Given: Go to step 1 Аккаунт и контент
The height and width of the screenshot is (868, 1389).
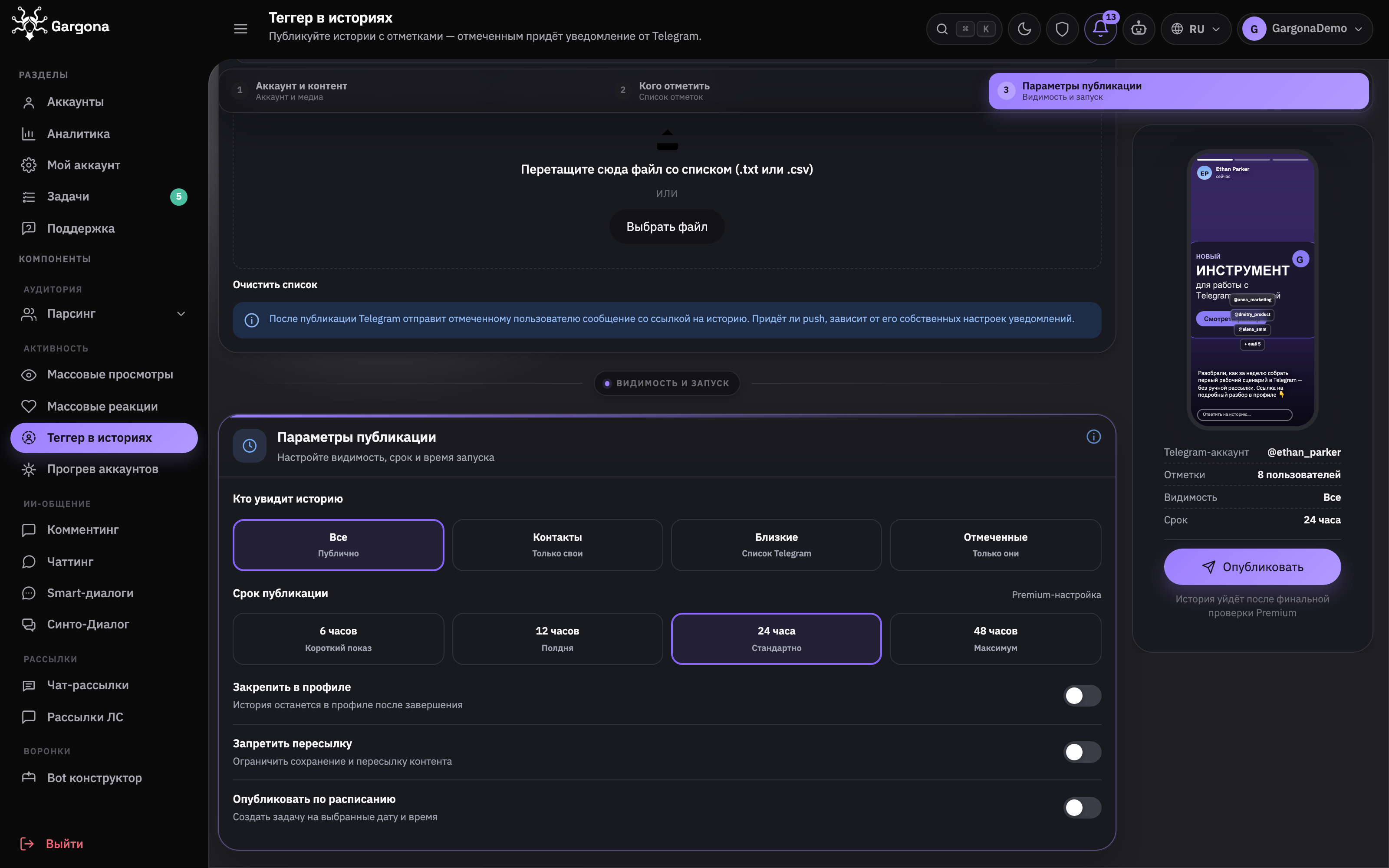Looking at the screenshot, I should [412, 91].
